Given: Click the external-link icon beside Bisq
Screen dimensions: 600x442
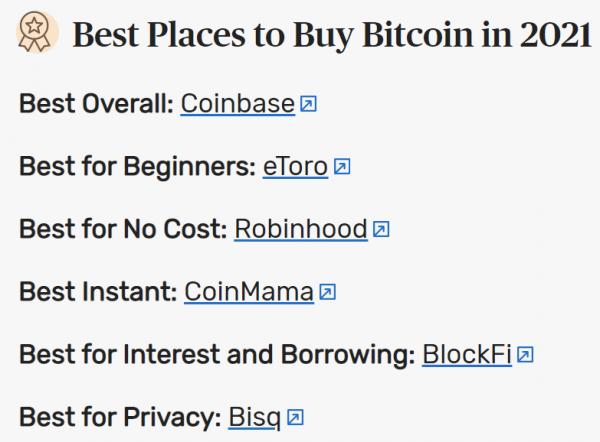Looking at the screenshot, I should click(x=295, y=417).
